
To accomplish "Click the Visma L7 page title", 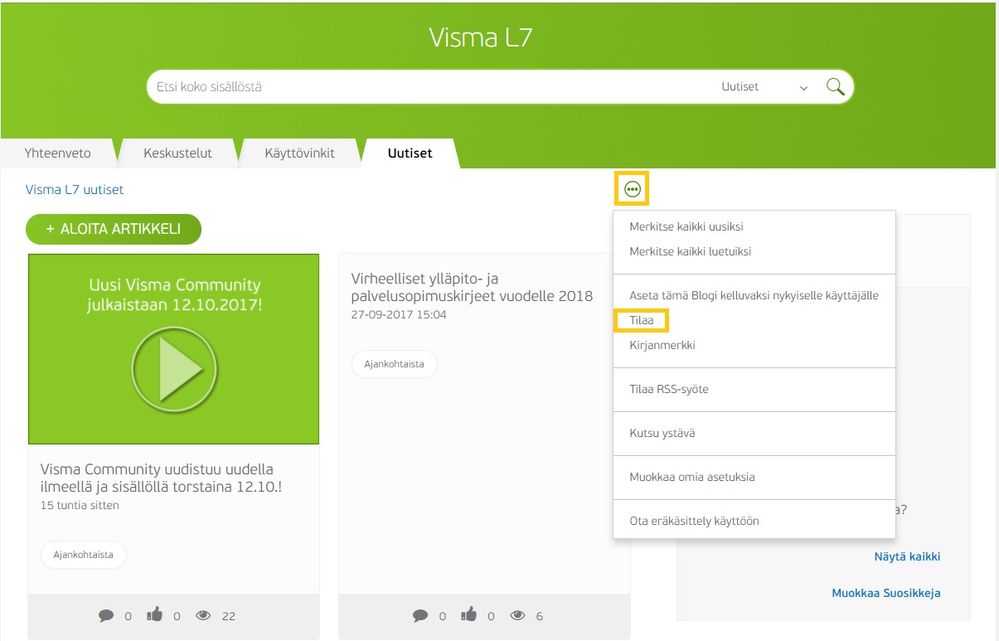I will coord(480,38).
